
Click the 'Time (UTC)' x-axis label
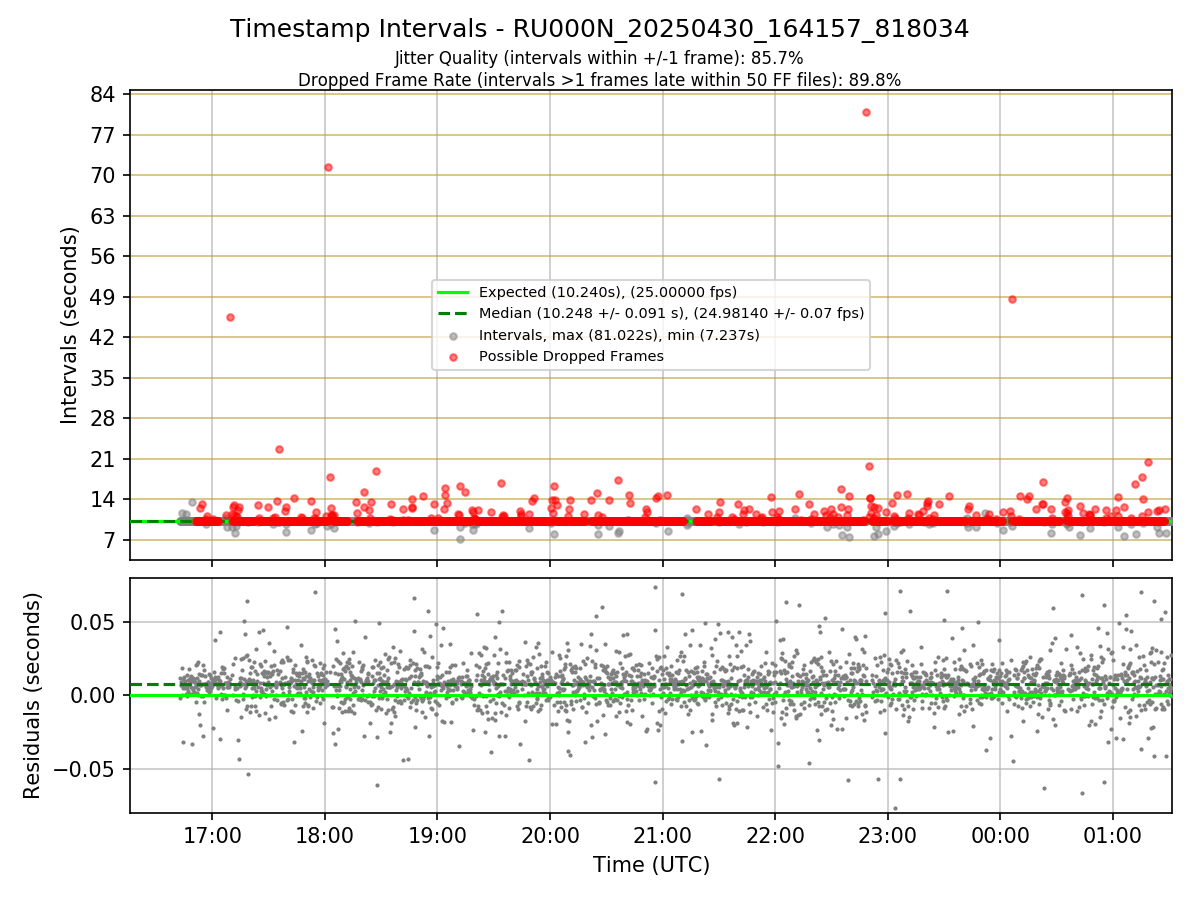(651, 865)
